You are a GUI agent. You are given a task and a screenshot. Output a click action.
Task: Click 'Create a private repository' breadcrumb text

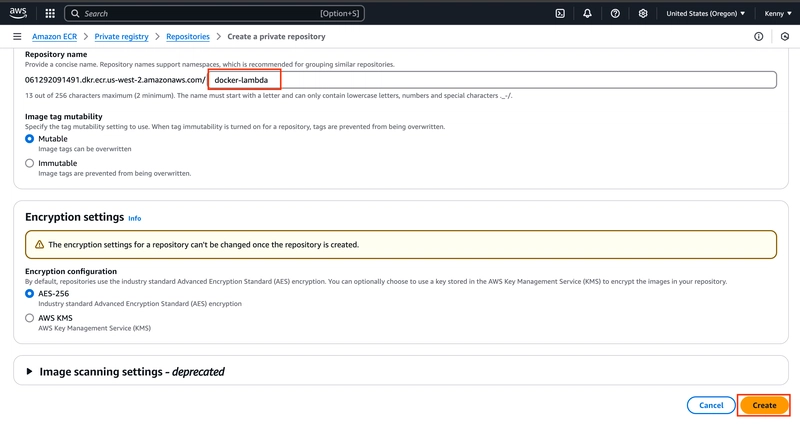276,36
